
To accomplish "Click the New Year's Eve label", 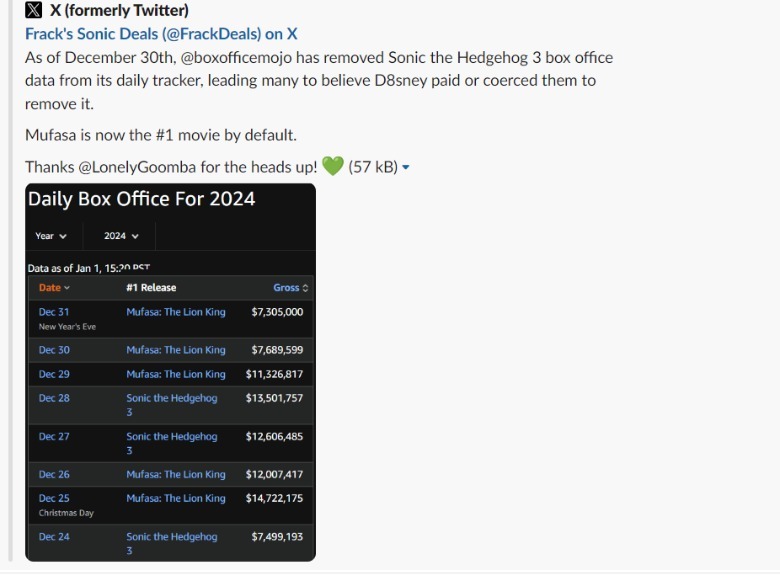I will click(67, 327).
